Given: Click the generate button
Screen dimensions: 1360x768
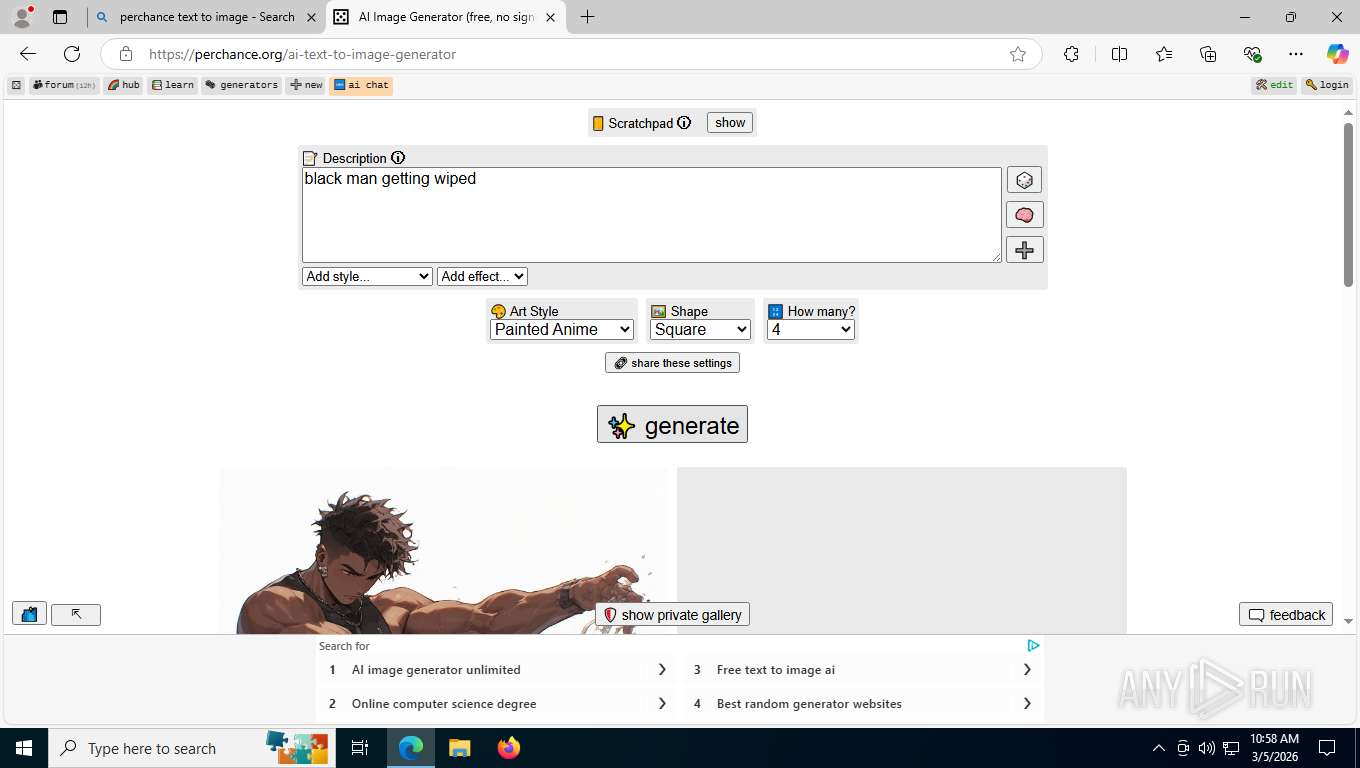Looking at the screenshot, I should tap(672, 424).
